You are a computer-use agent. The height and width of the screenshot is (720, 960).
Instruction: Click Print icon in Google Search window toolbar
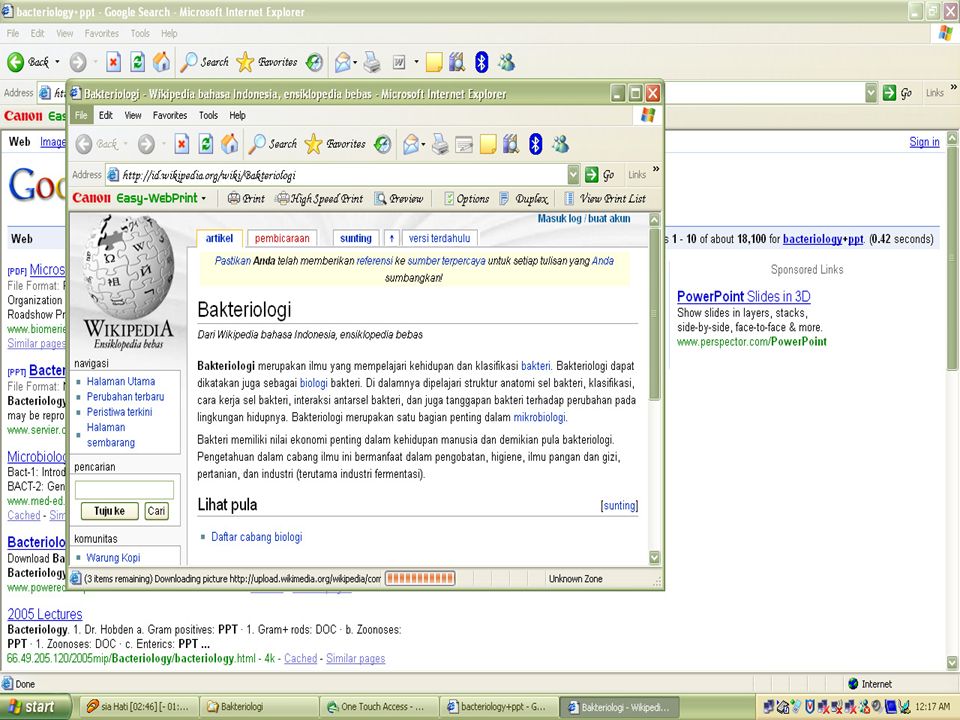click(x=372, y=62)
